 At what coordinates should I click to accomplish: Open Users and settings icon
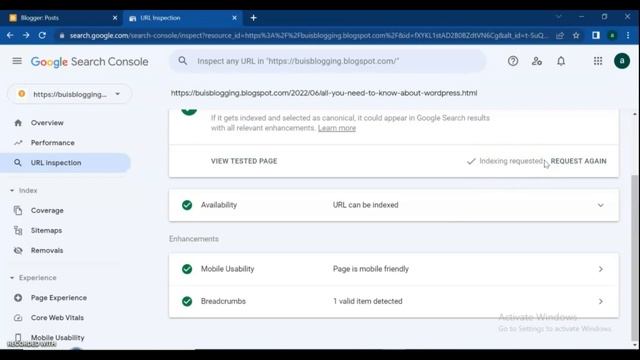coord(537,61)
